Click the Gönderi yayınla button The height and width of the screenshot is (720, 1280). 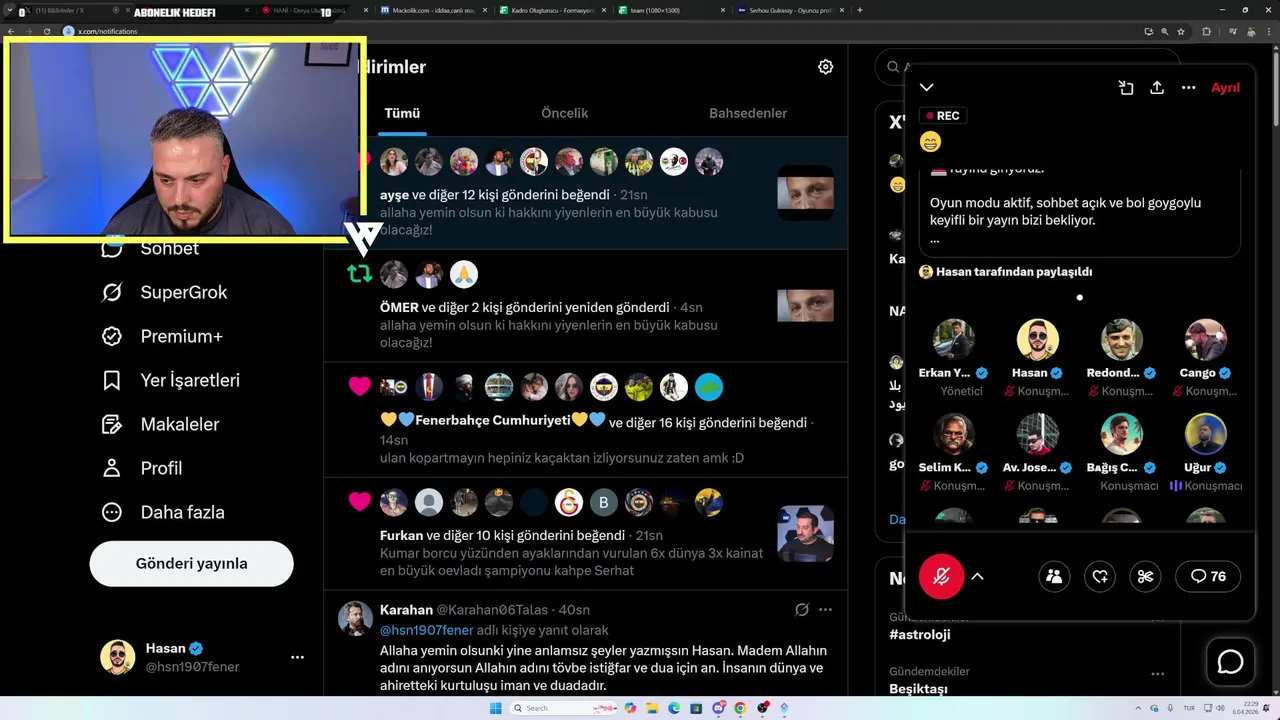191,563
